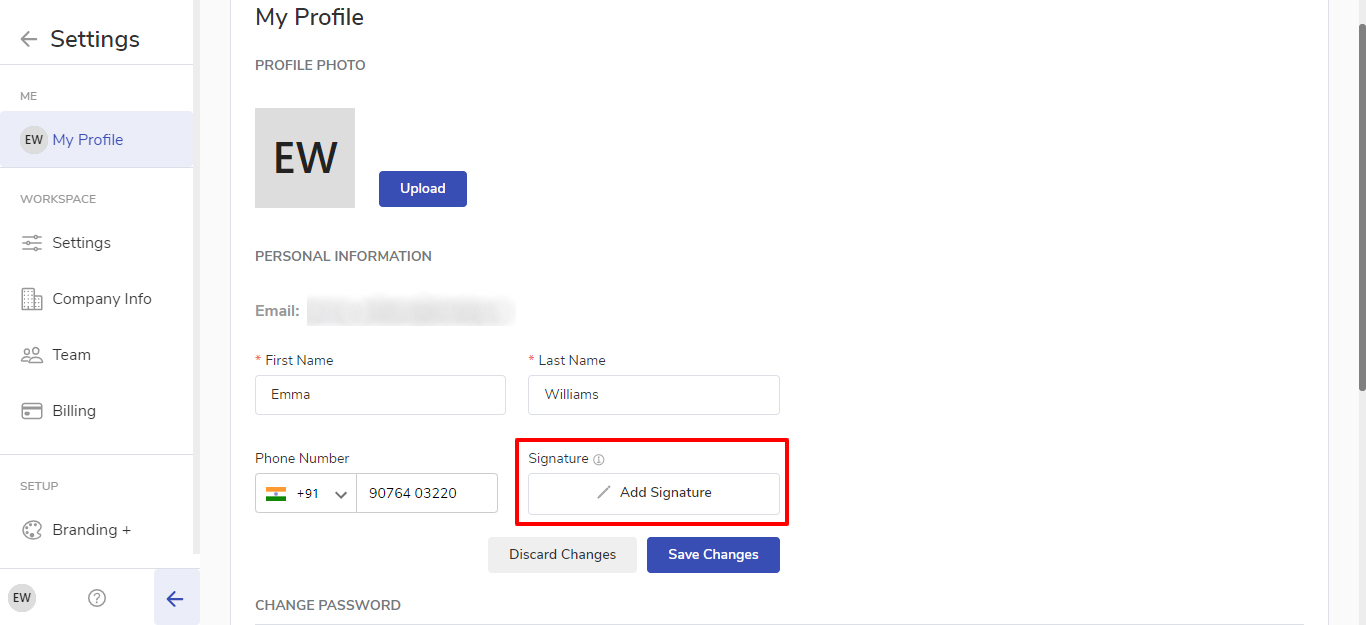Click the back arrow beside Settings title
1366x625 pixels.
(29, 39)
